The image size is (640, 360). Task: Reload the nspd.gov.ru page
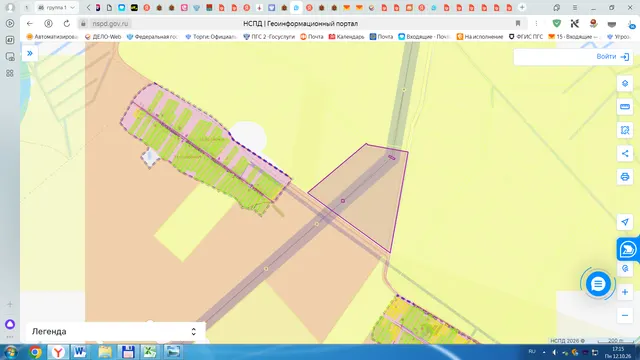tap(67, 24)
